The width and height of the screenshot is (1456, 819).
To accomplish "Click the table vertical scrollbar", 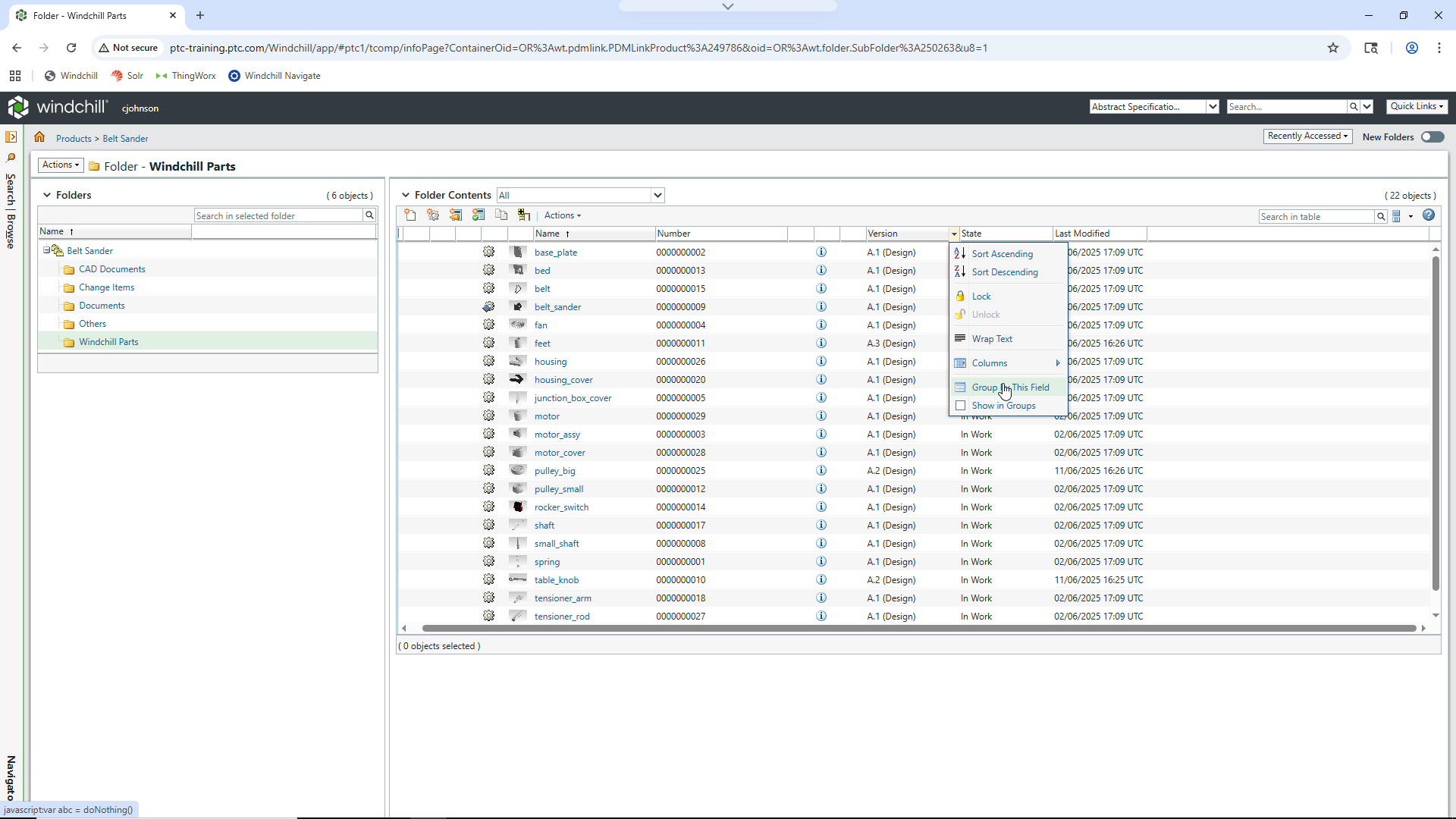I will pyautogui.click(x=1436, y=423).
